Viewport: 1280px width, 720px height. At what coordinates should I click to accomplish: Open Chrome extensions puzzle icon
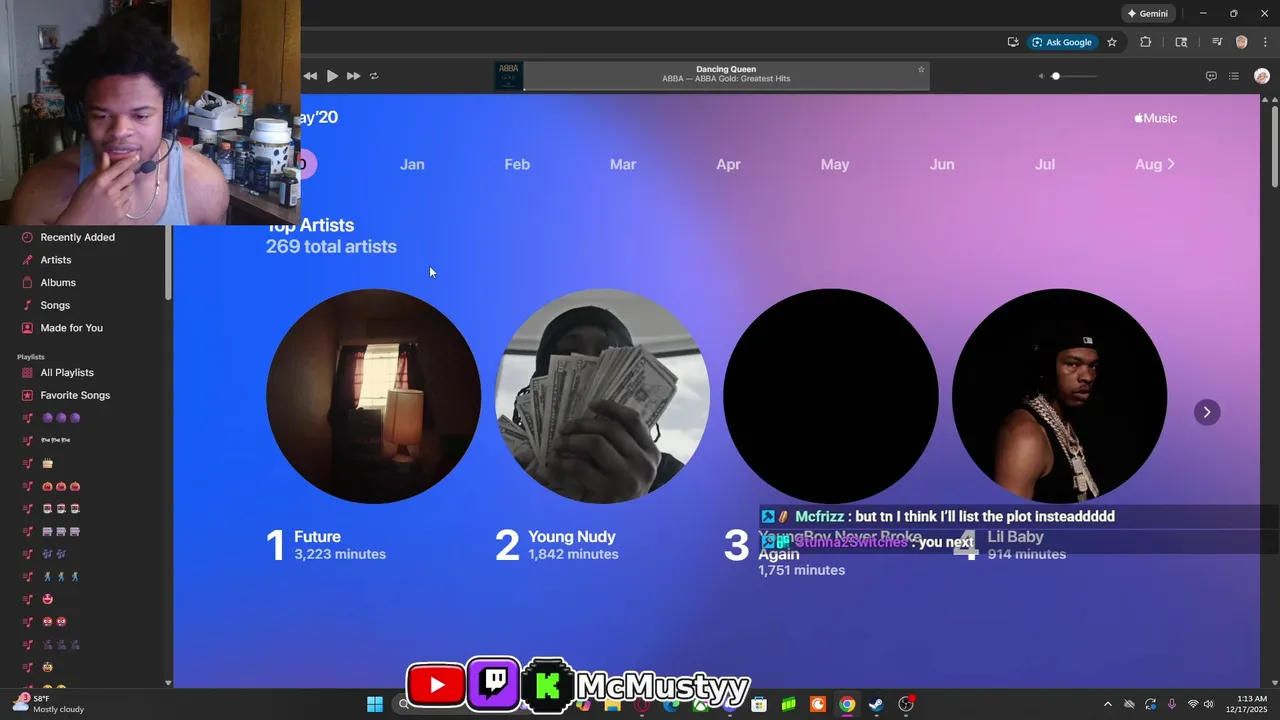(x=1146, y=42)
